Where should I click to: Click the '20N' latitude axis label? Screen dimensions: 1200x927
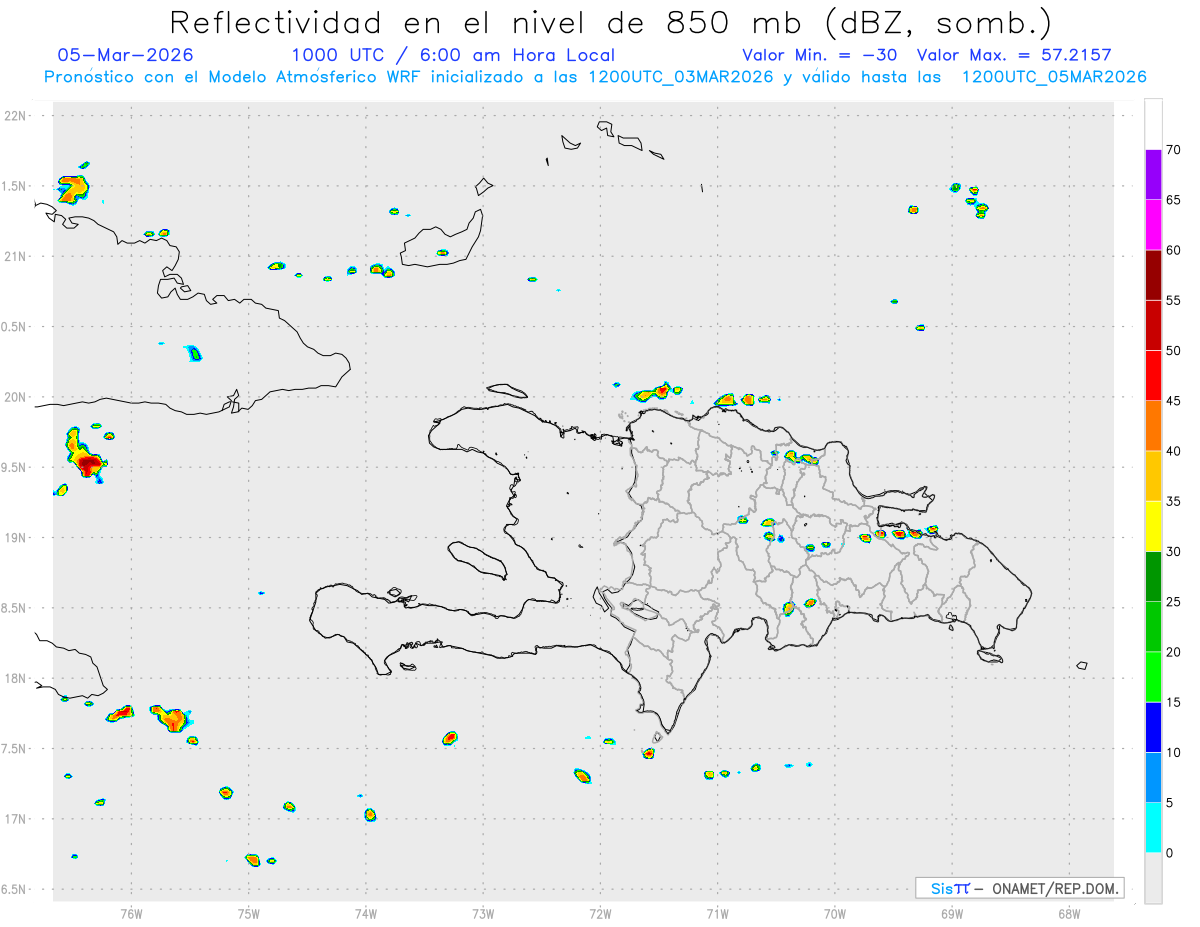point(17,397)
